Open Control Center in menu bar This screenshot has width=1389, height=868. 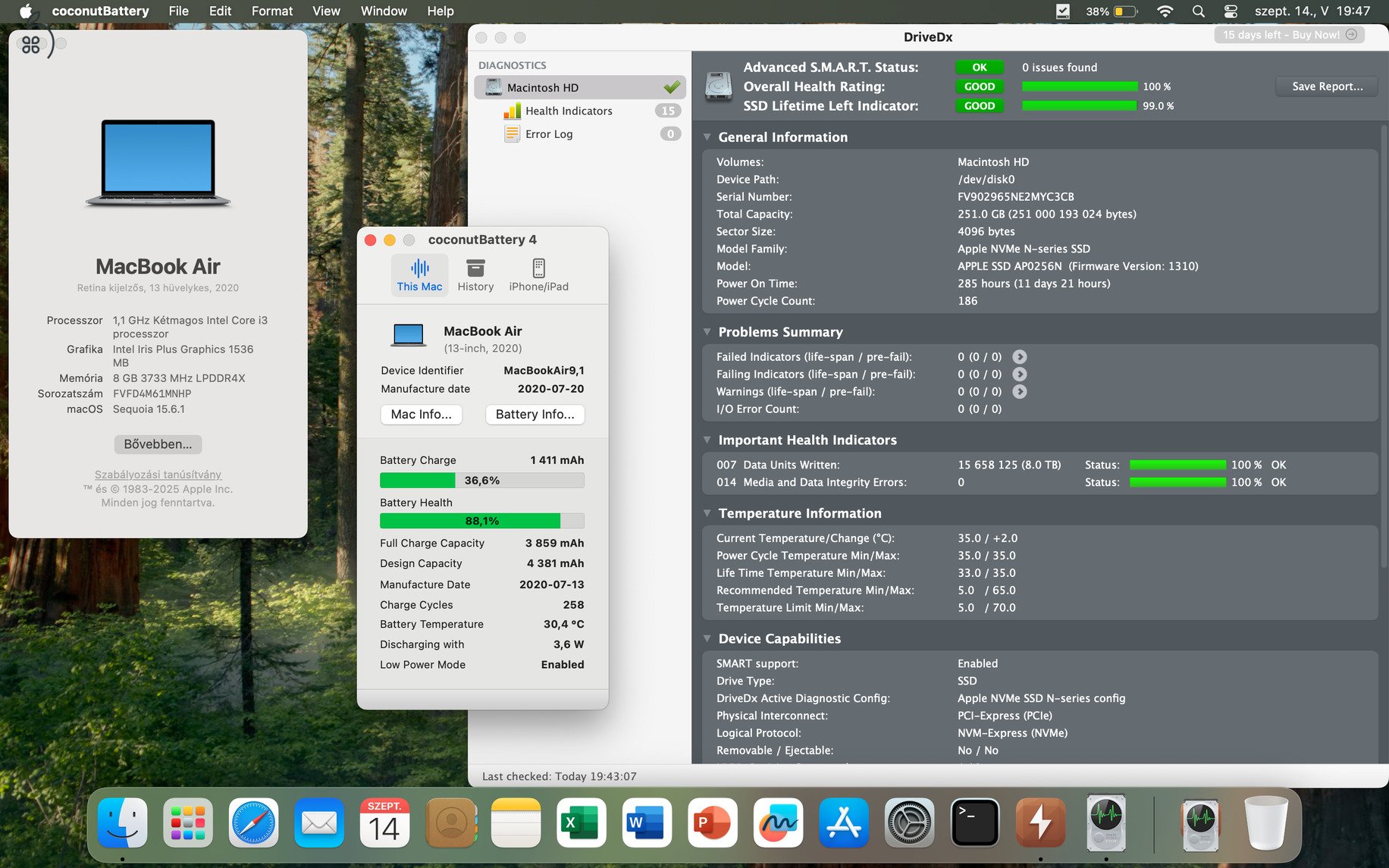pyautogui.click(x=1231, y=11)
